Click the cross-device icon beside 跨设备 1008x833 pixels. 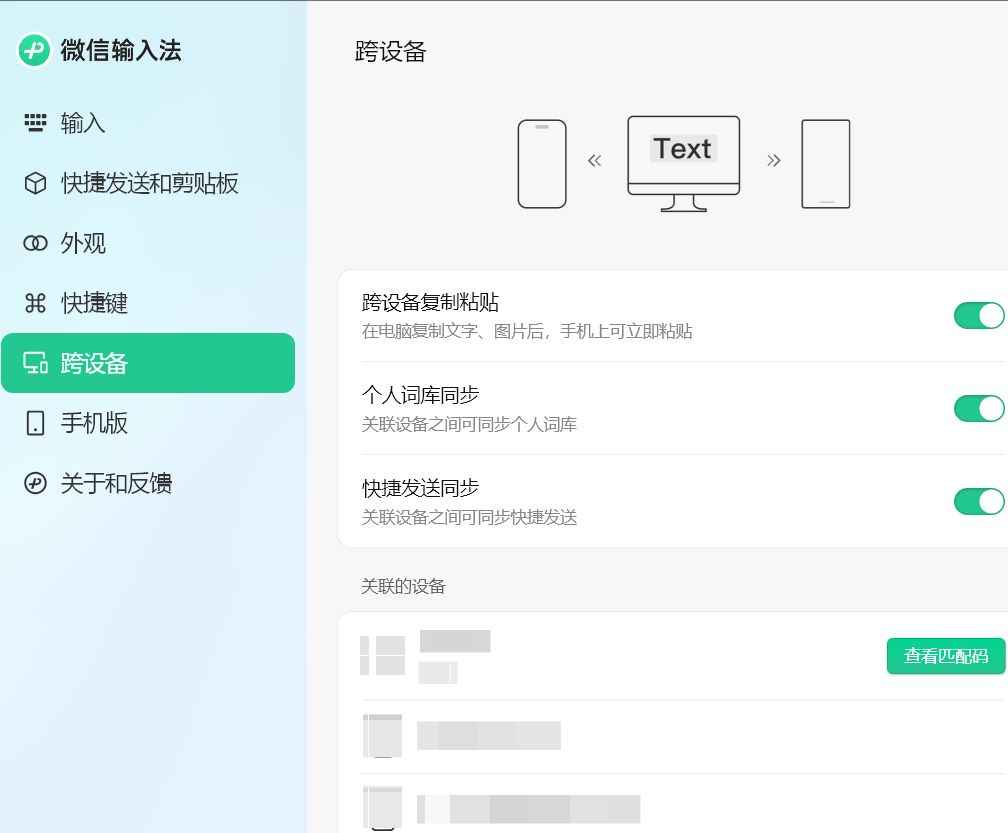(x=35, y=363)
